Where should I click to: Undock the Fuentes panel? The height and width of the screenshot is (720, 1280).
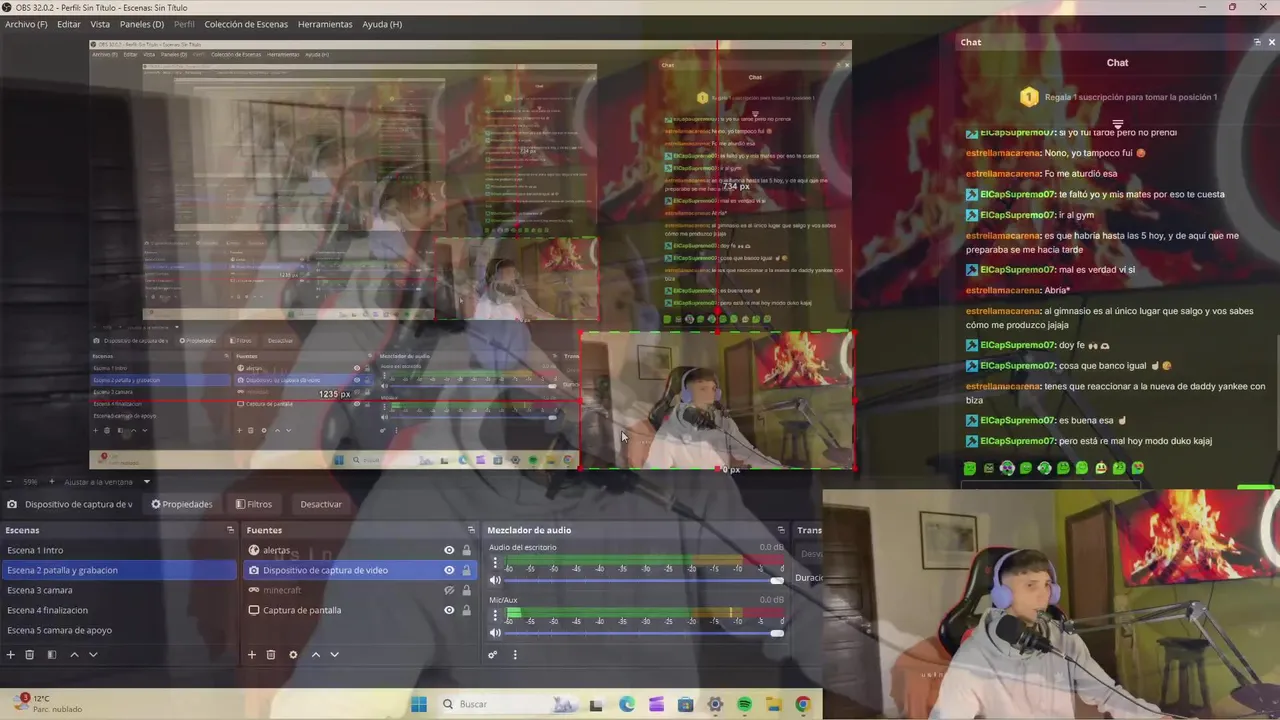[471, 530]
